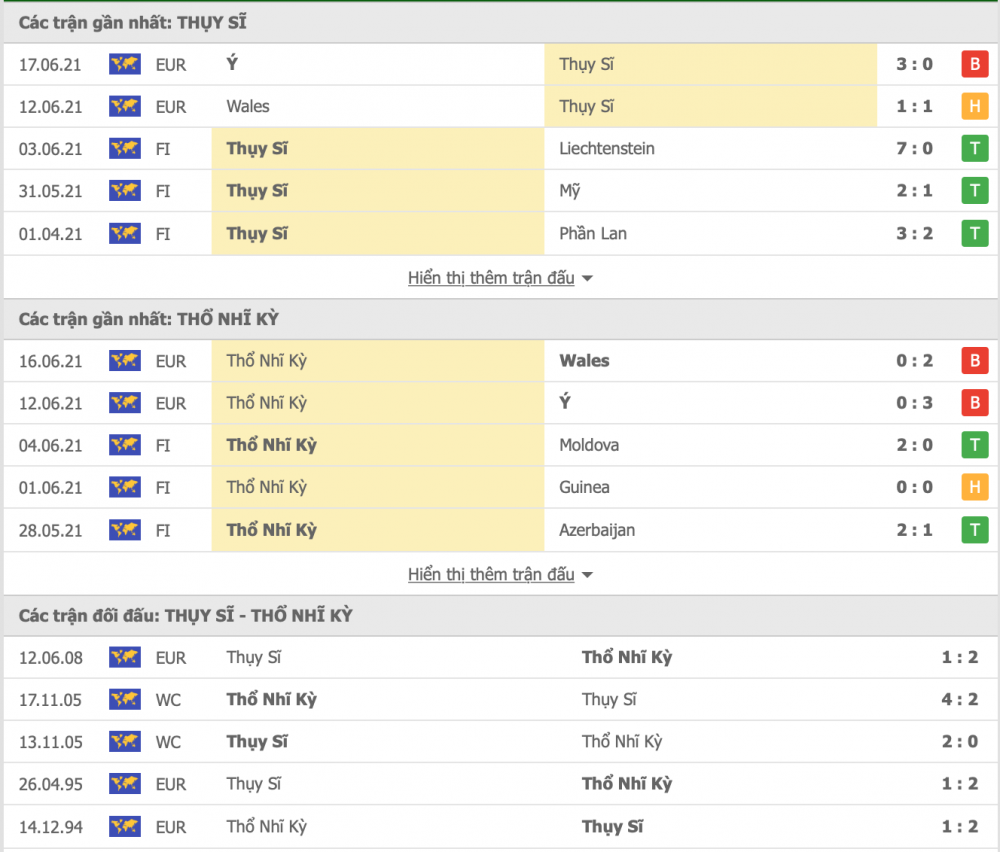Click the 'Các trận đối đầu' section header
The image size is (1000, 852).
pyautogui.click(x=185, y=616)
